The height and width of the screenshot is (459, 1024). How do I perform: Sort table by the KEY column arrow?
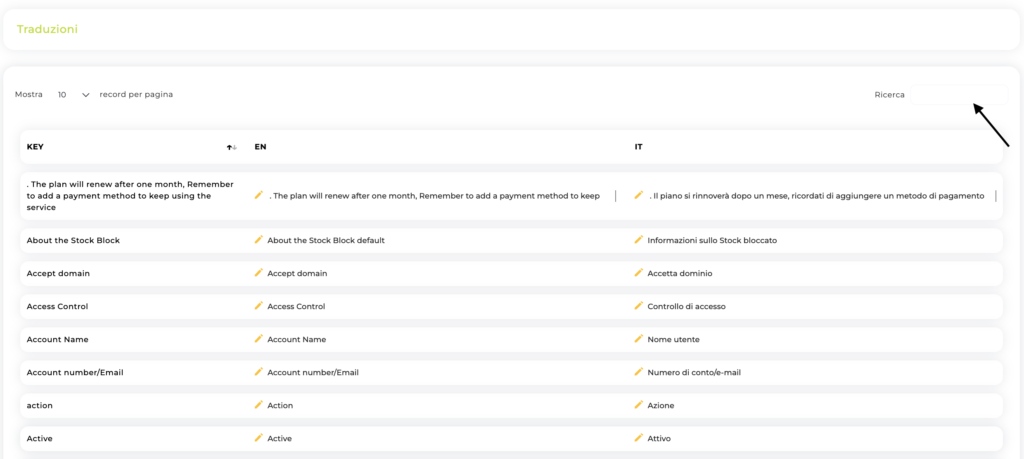[231, 148]
